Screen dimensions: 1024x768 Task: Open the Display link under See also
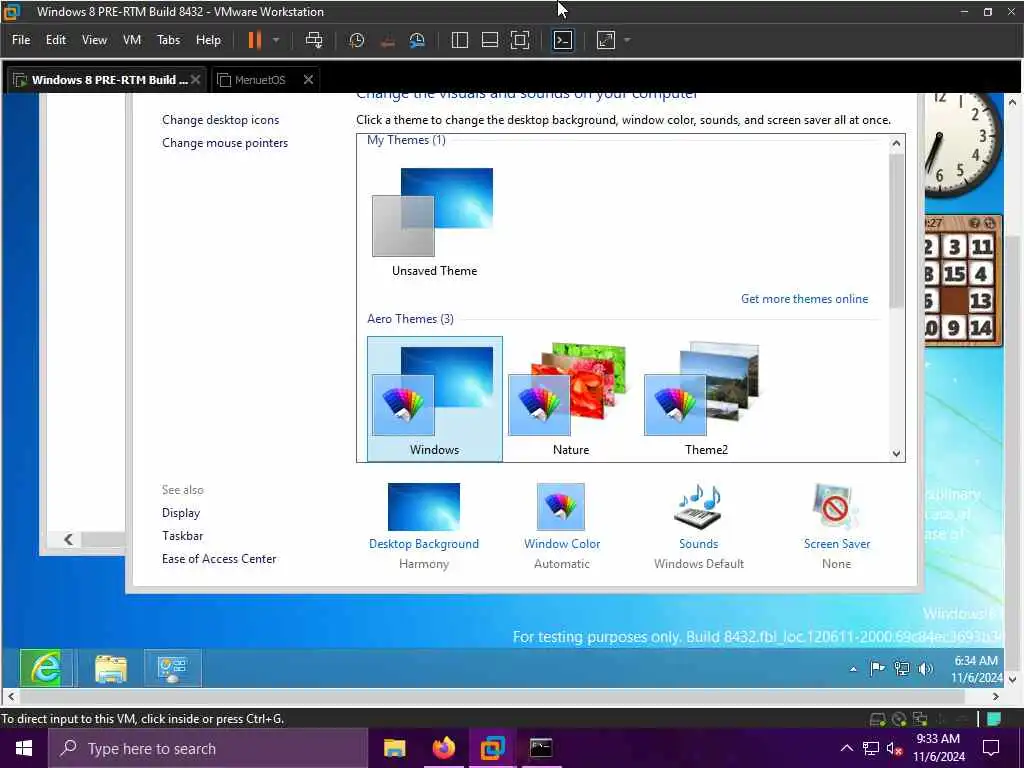181,513
